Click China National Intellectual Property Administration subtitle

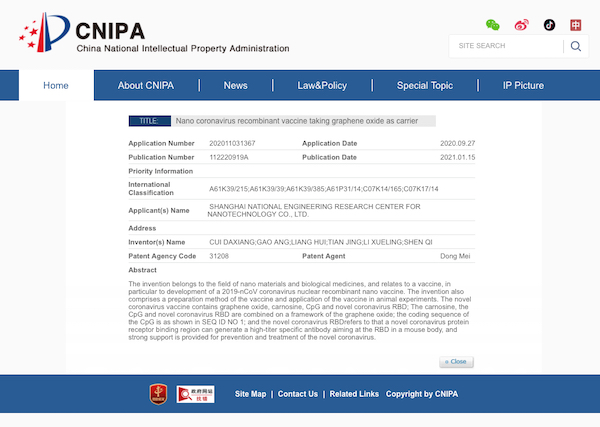click(x=183, y=49)
